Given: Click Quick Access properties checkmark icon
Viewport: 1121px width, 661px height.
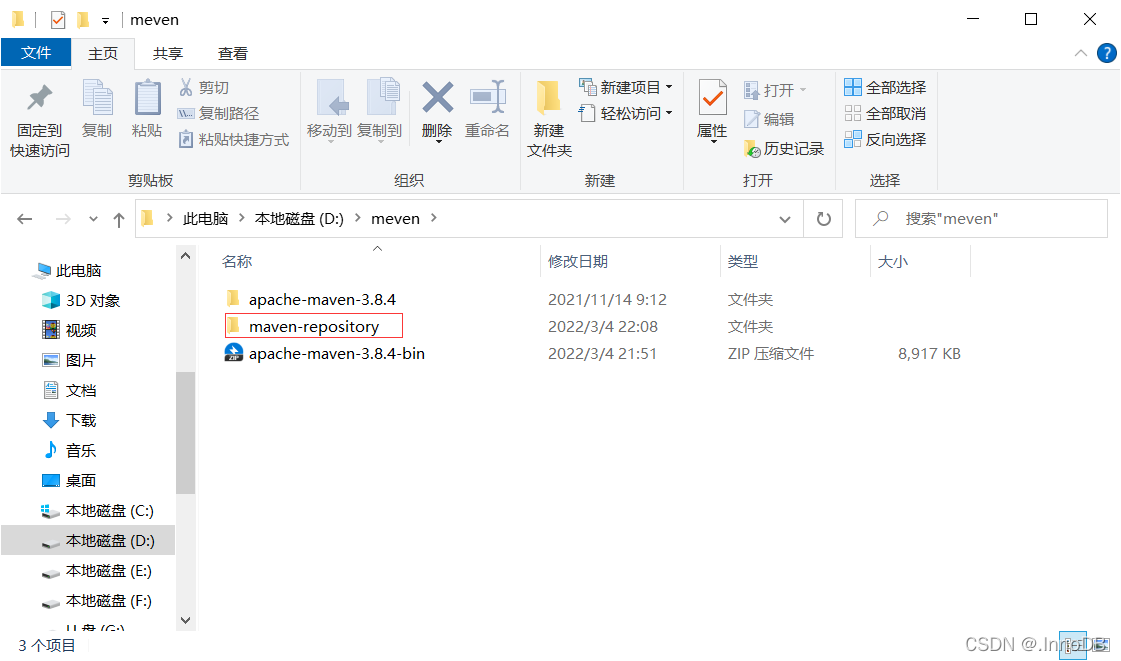Looking at the screenshot, I should pos(58,20).
